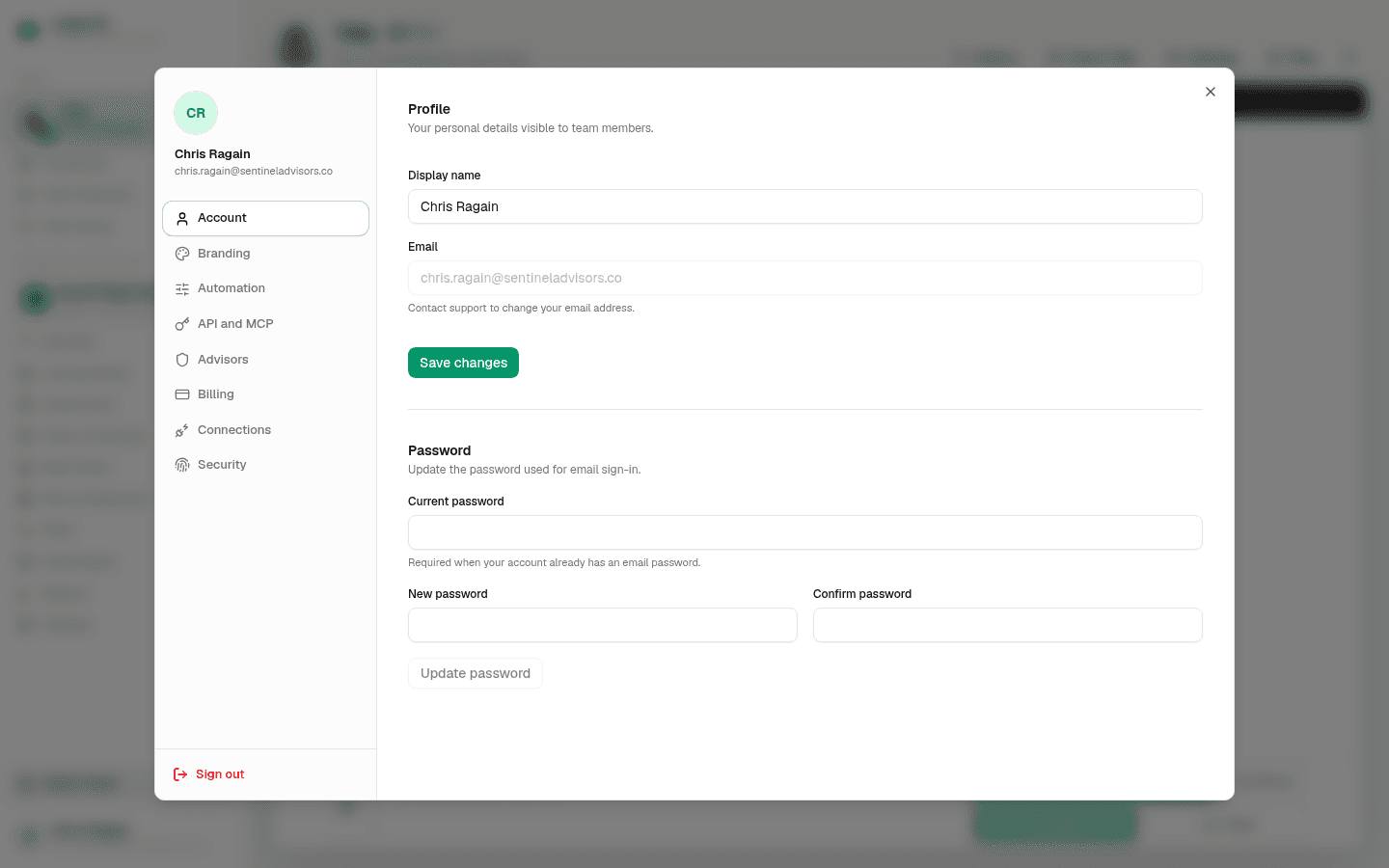Viewport: 1389px width, 868px height.
Task: Click the Chris Ragain name in sidebar
Action: tap(212, 154)
